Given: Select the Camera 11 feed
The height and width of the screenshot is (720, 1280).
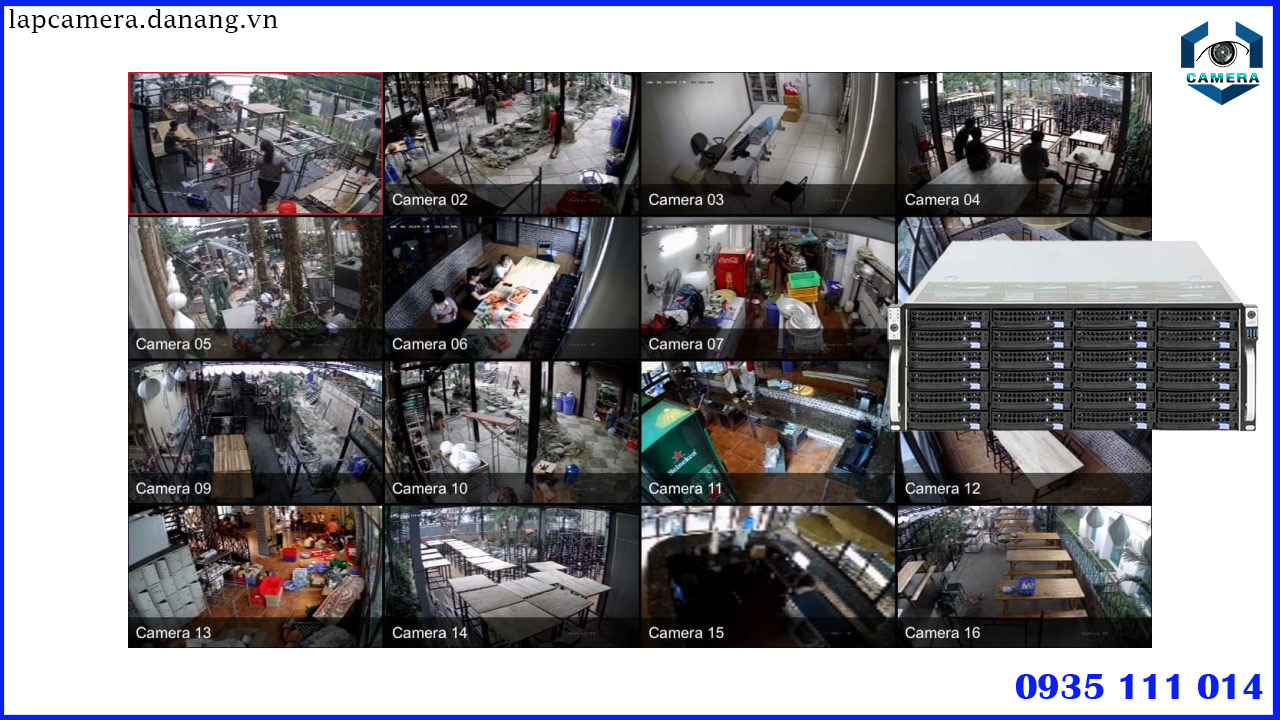Looking at the screenshot, I should coord(765,432).
